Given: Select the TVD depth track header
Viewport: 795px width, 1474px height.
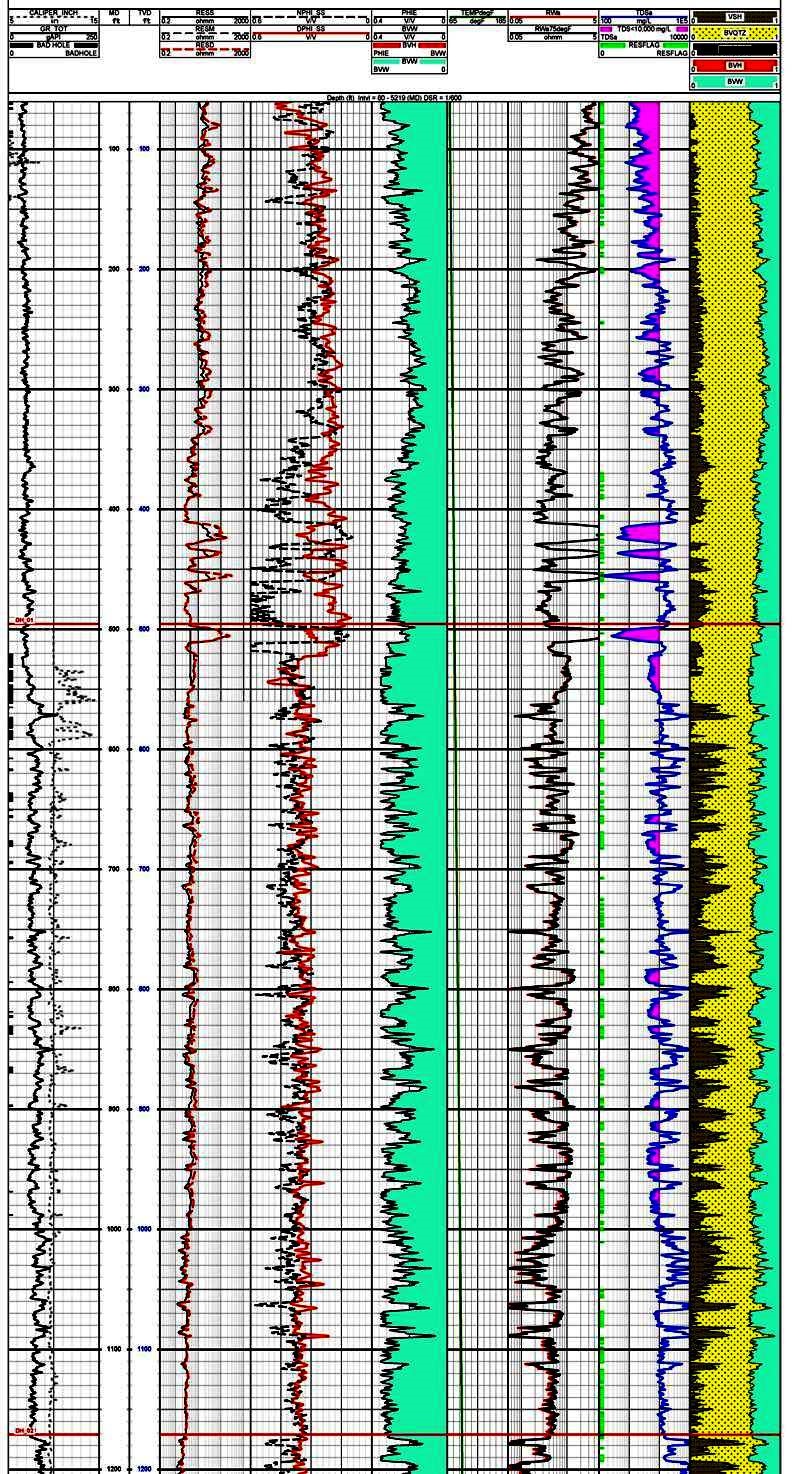Looking at the screenshot, I should point(145,12).
